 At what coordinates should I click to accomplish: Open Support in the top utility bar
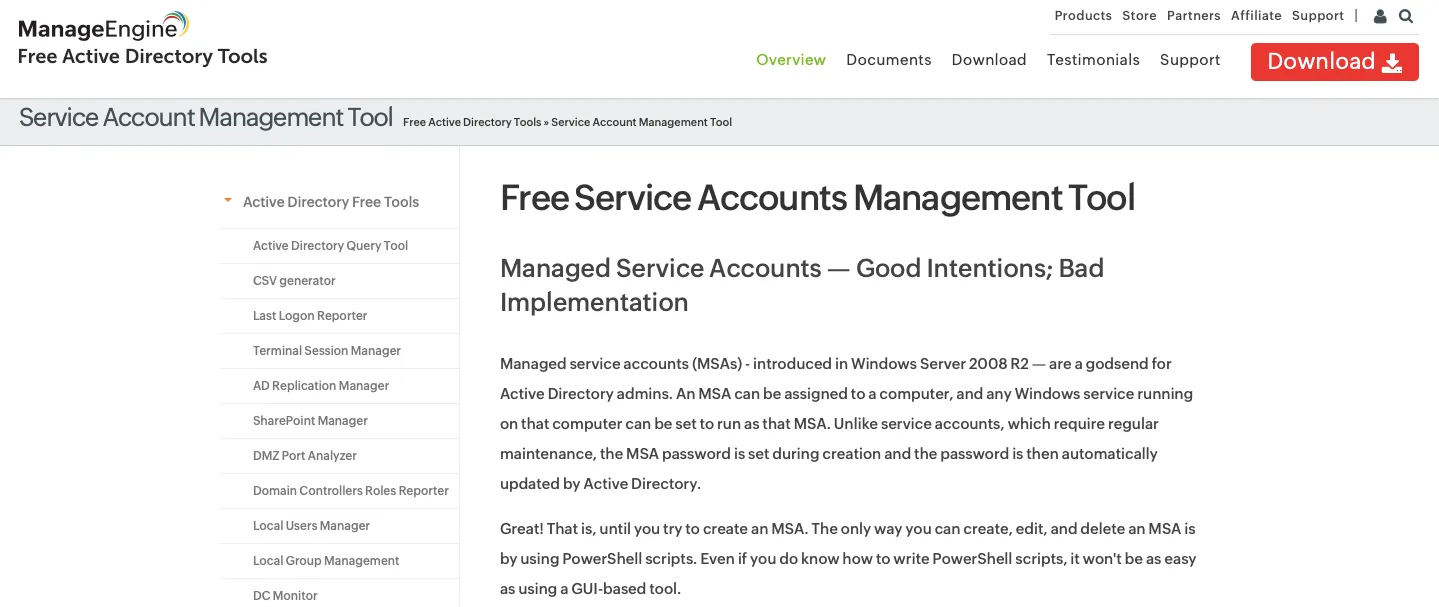point(1318,16)
